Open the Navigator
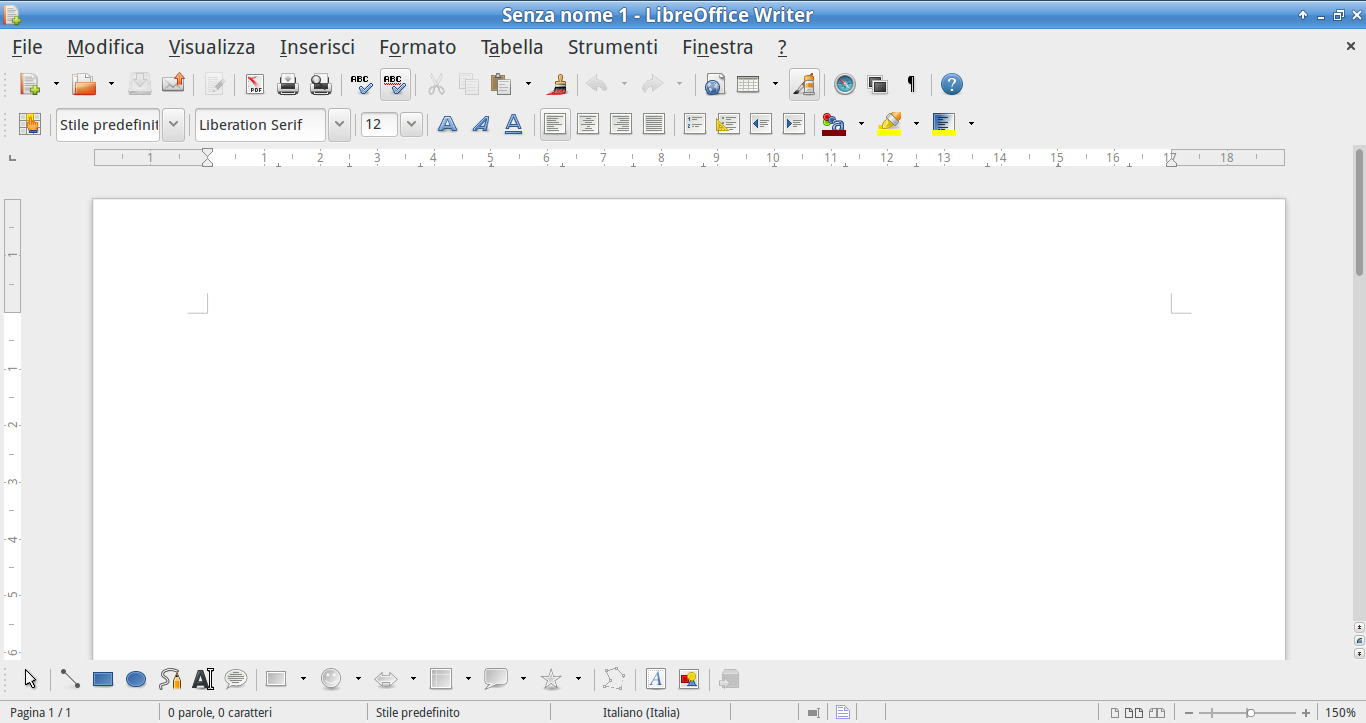 tap(845, 85)
